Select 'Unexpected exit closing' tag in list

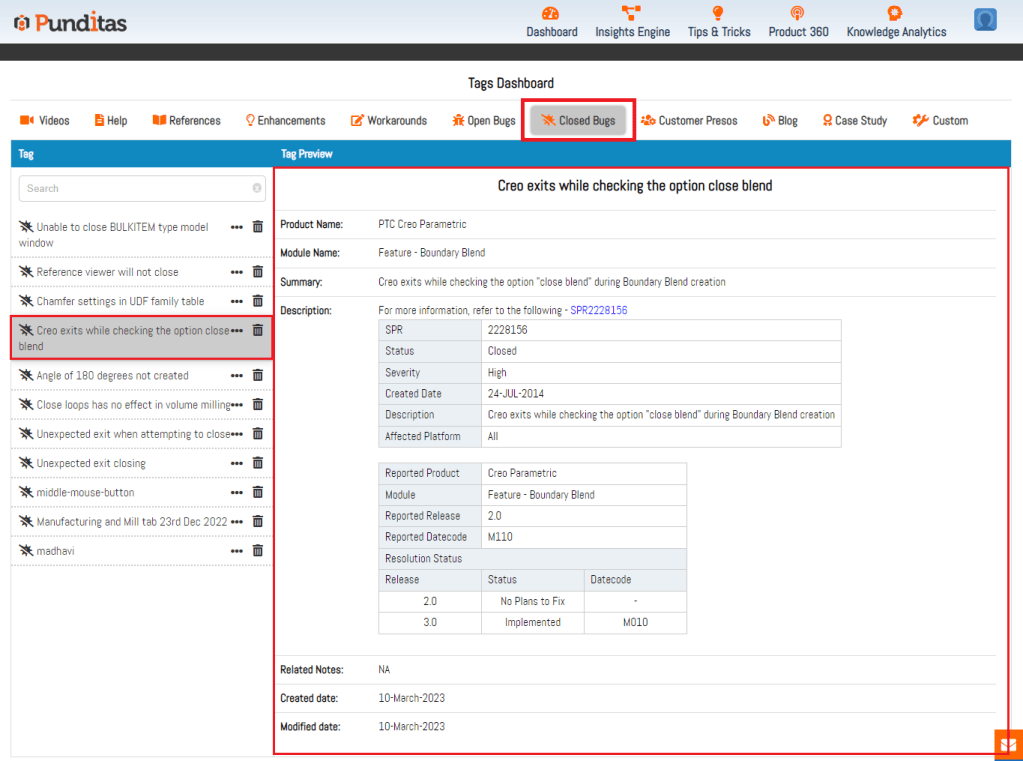tap(91, 464)
